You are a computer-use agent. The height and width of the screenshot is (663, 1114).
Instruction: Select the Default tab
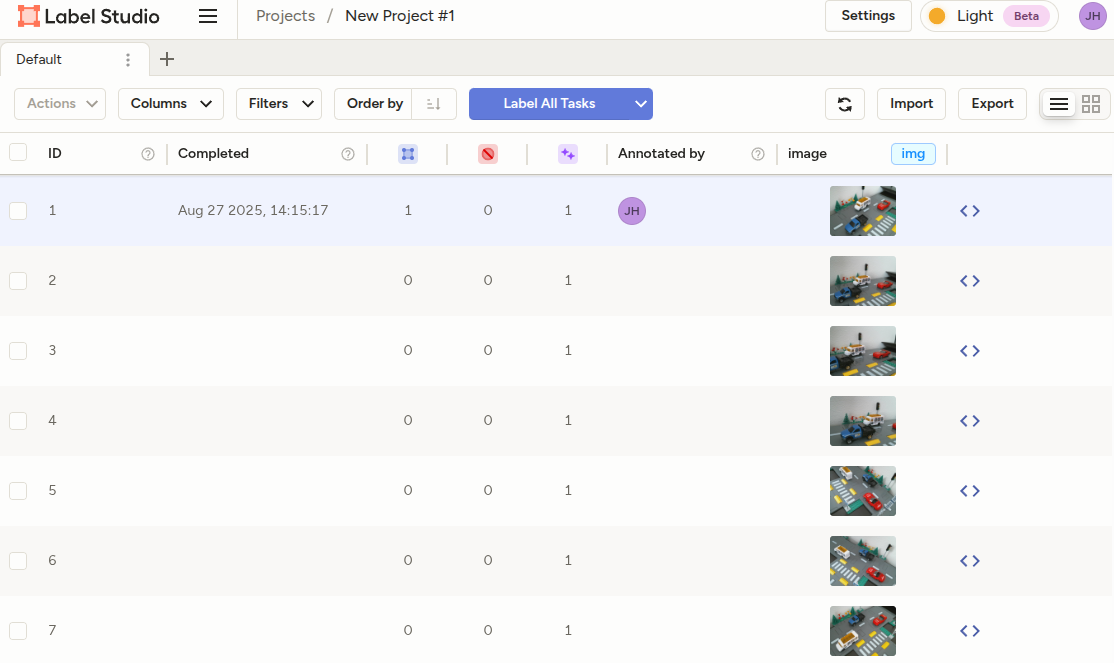[x=40, y=60]
